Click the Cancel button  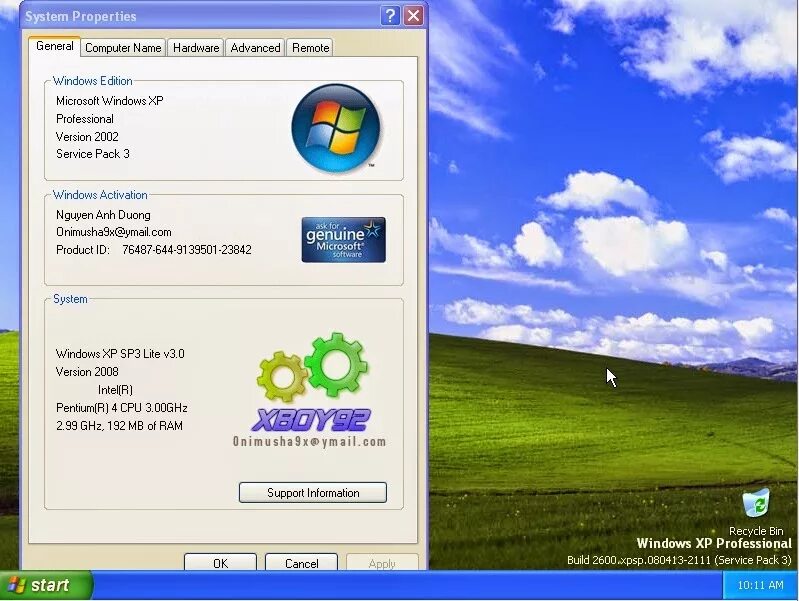[x=301, y=563]
